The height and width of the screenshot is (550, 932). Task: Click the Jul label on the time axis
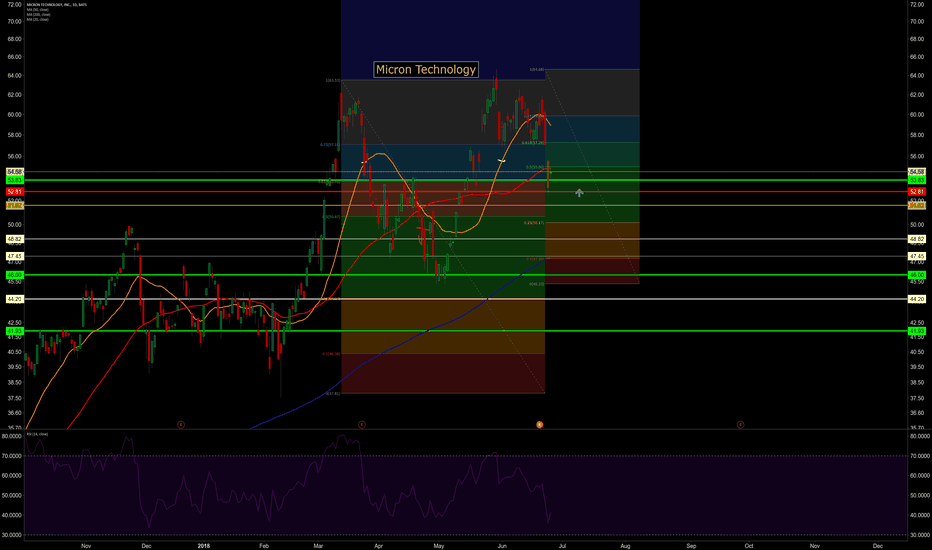[562, 546]
